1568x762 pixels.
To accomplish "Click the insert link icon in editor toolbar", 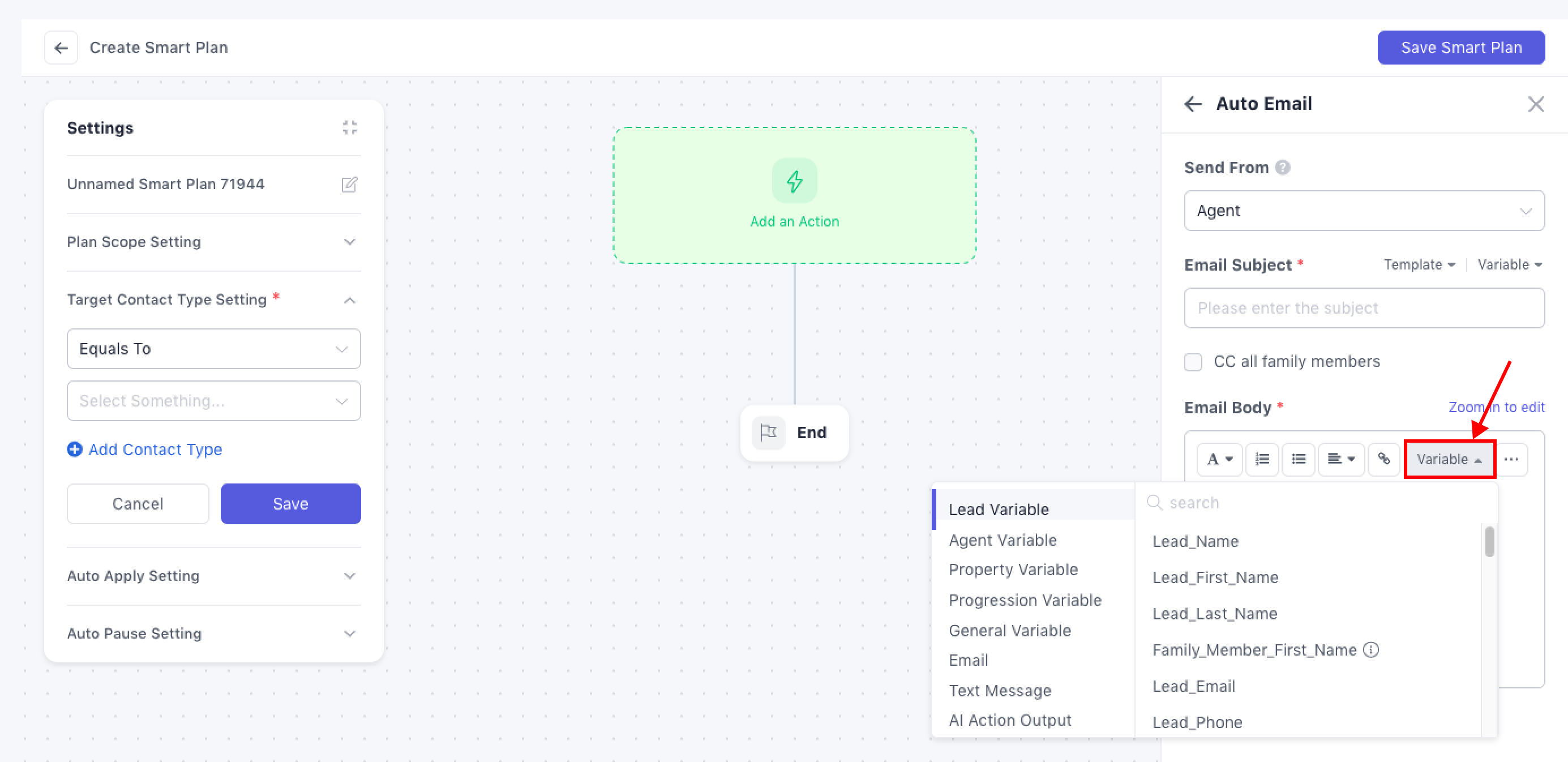I will [1383, 459].
